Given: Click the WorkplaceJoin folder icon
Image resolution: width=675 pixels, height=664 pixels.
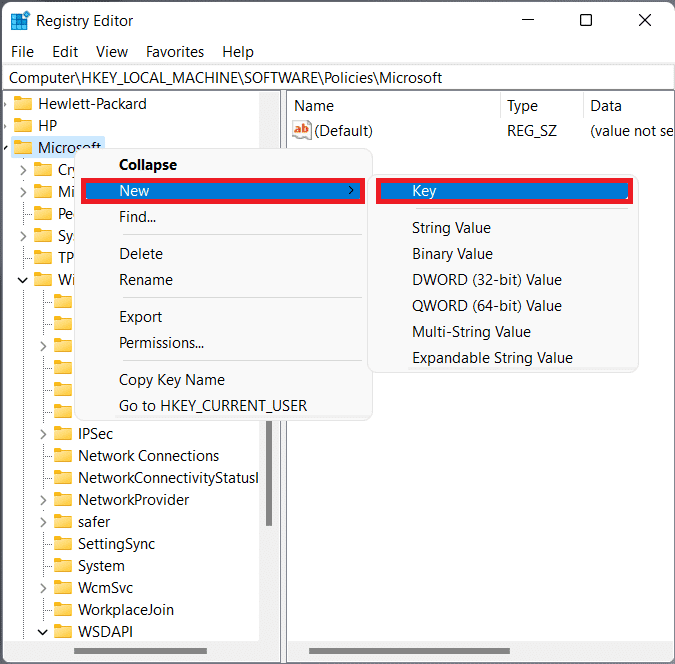Looking at the screenshot, I should [63, 610].
